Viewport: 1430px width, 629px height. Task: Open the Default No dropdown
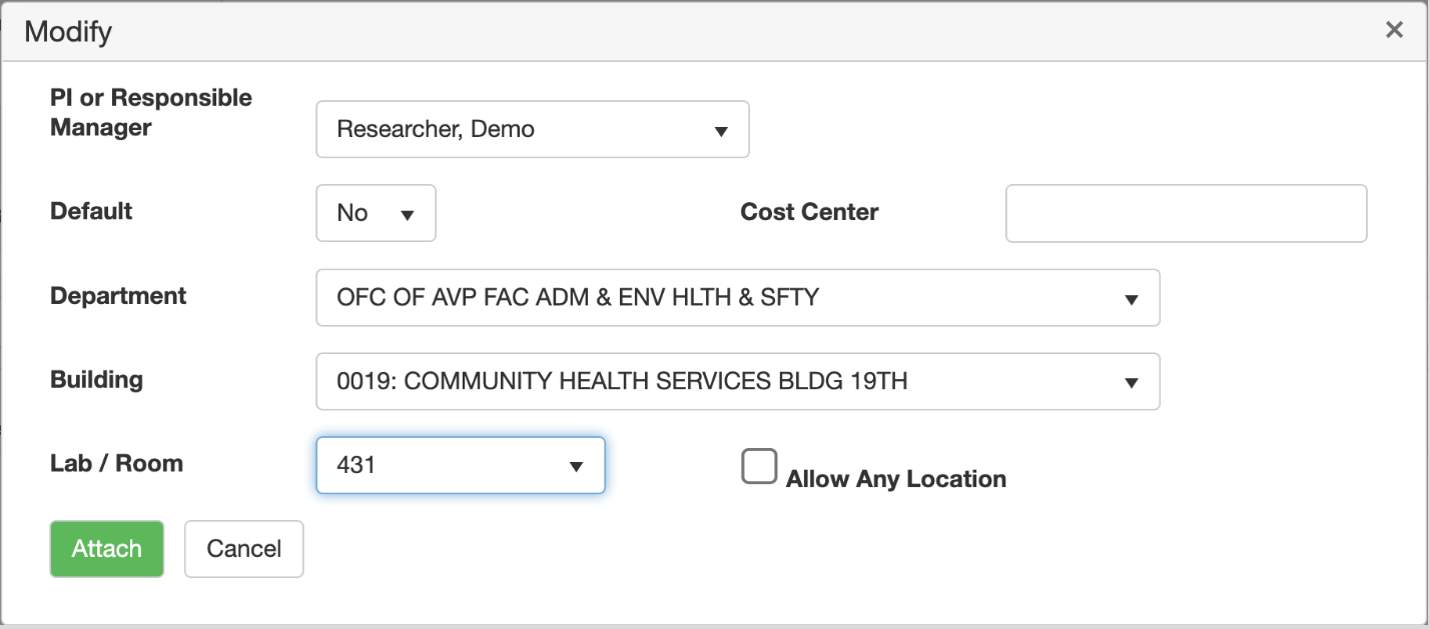(376, 213)
